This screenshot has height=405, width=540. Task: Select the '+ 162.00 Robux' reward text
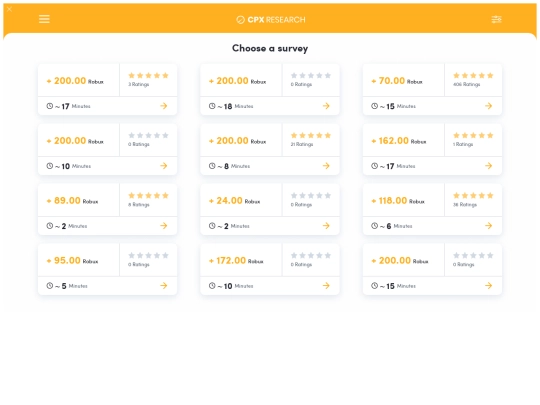coord(398,141)
